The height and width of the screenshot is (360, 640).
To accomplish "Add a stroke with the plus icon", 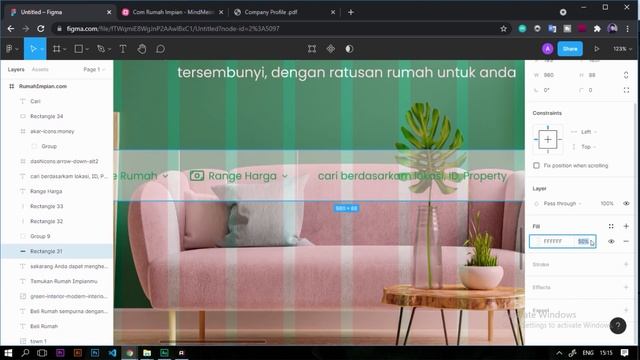I will point(626,264).
